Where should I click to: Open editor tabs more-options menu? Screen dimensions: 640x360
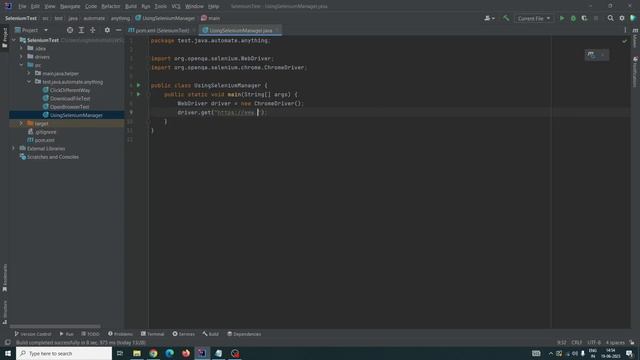coord(625,30)
